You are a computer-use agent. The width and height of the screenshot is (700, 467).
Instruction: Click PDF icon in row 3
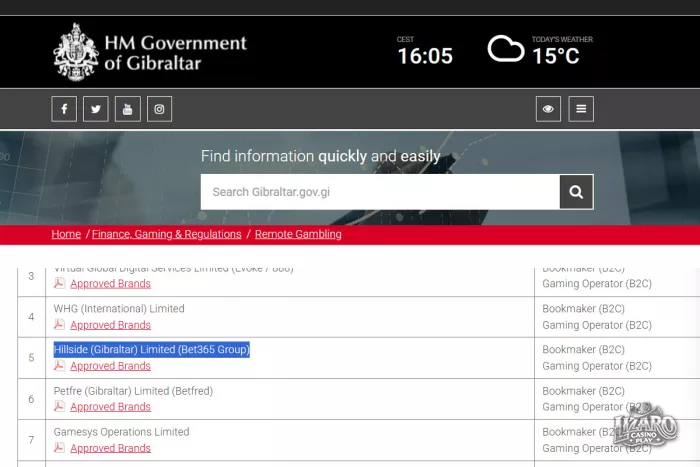click(x=59, y=283)
